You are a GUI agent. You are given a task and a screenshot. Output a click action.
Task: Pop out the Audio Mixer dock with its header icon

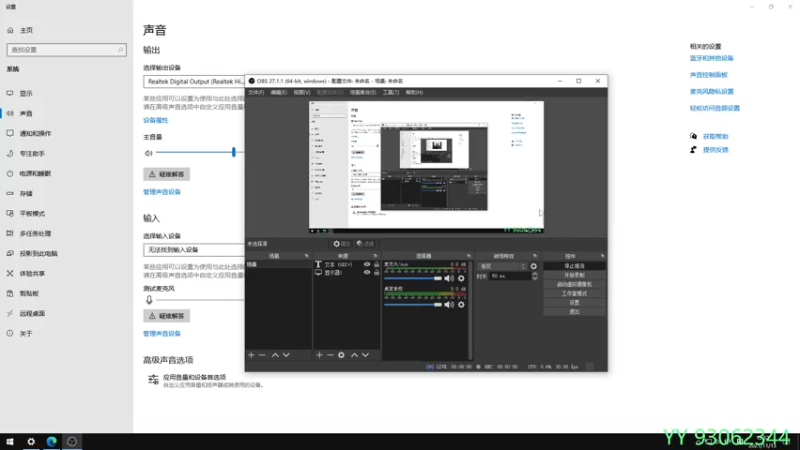[x=468, y=256]
